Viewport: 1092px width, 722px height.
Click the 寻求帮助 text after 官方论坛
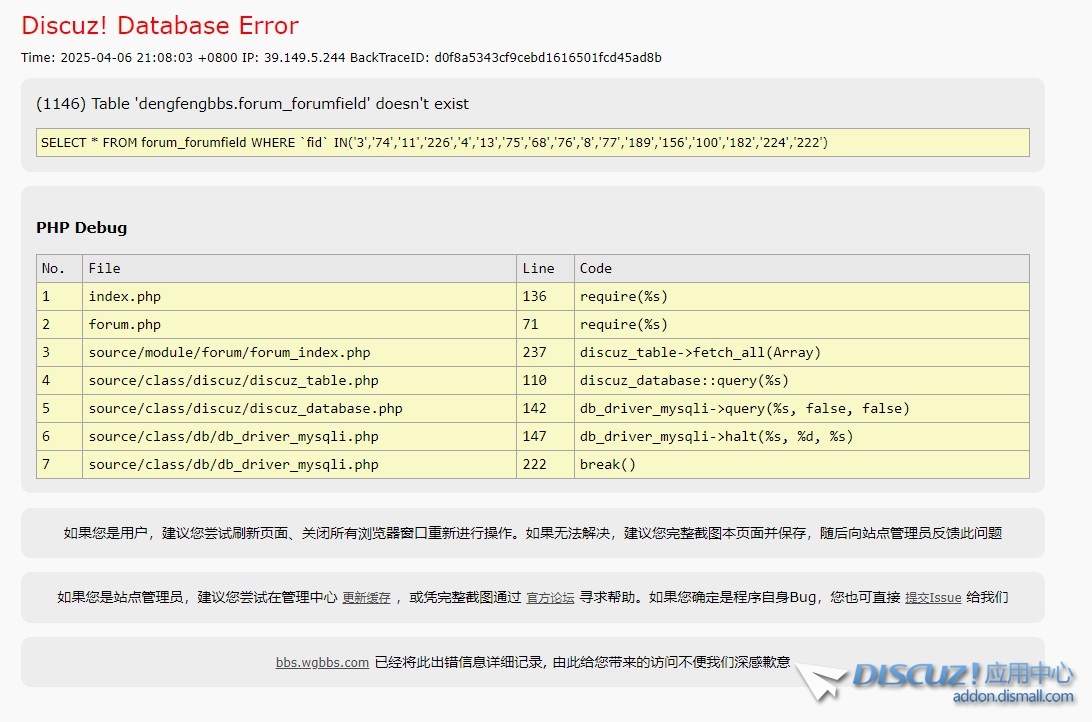tap(607, 597)
